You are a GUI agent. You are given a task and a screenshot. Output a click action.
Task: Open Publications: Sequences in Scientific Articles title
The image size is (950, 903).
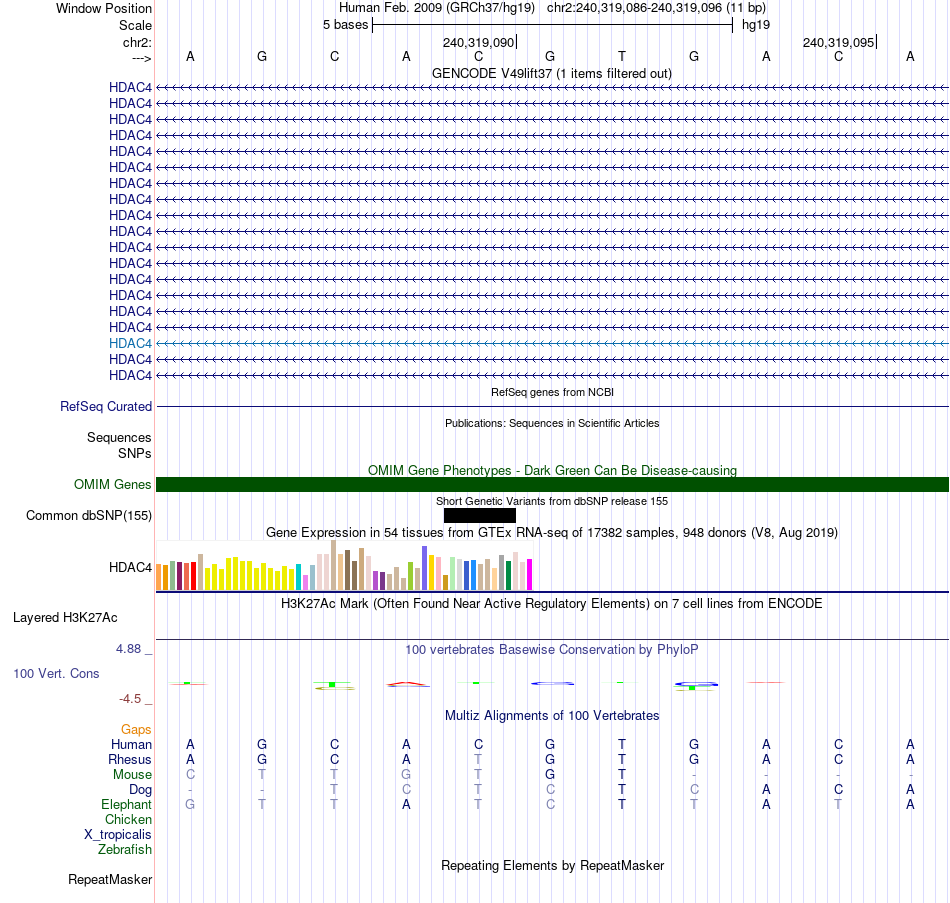[552, 423]
